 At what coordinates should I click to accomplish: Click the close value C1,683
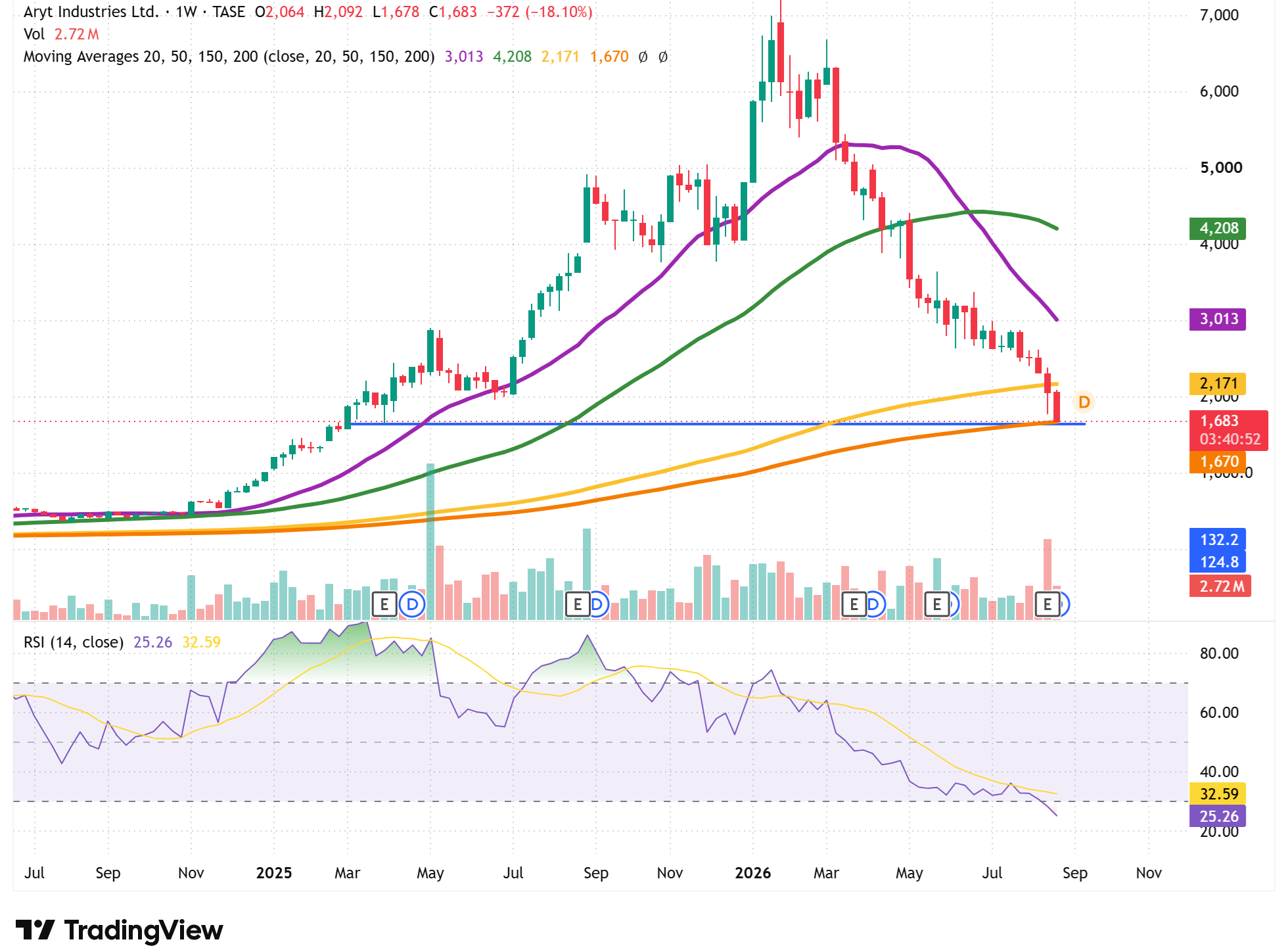coord(453,12)
